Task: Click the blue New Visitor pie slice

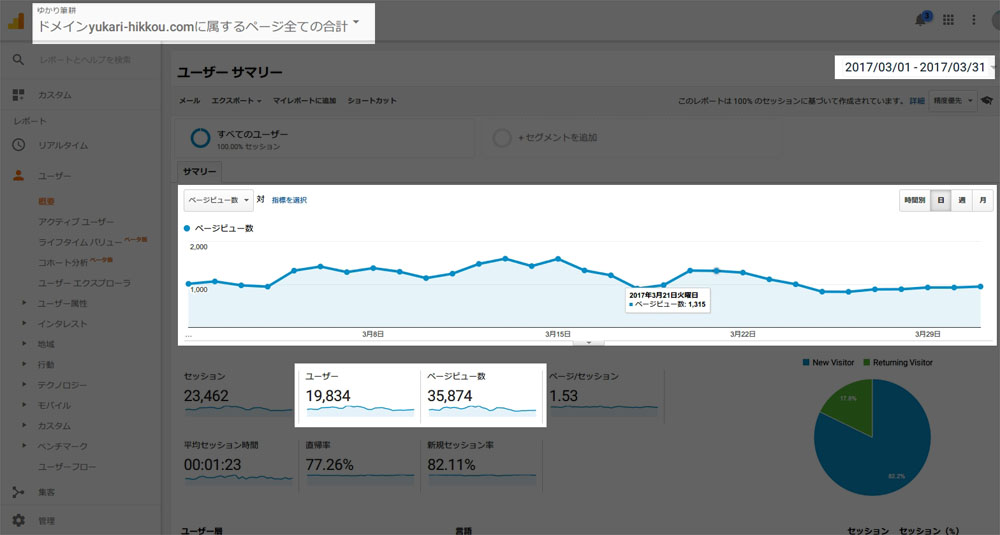Action: (883, 453)
